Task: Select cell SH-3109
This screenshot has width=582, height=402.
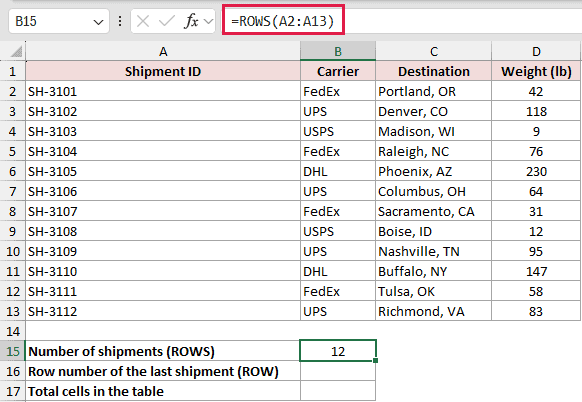Action: point(163,252)
